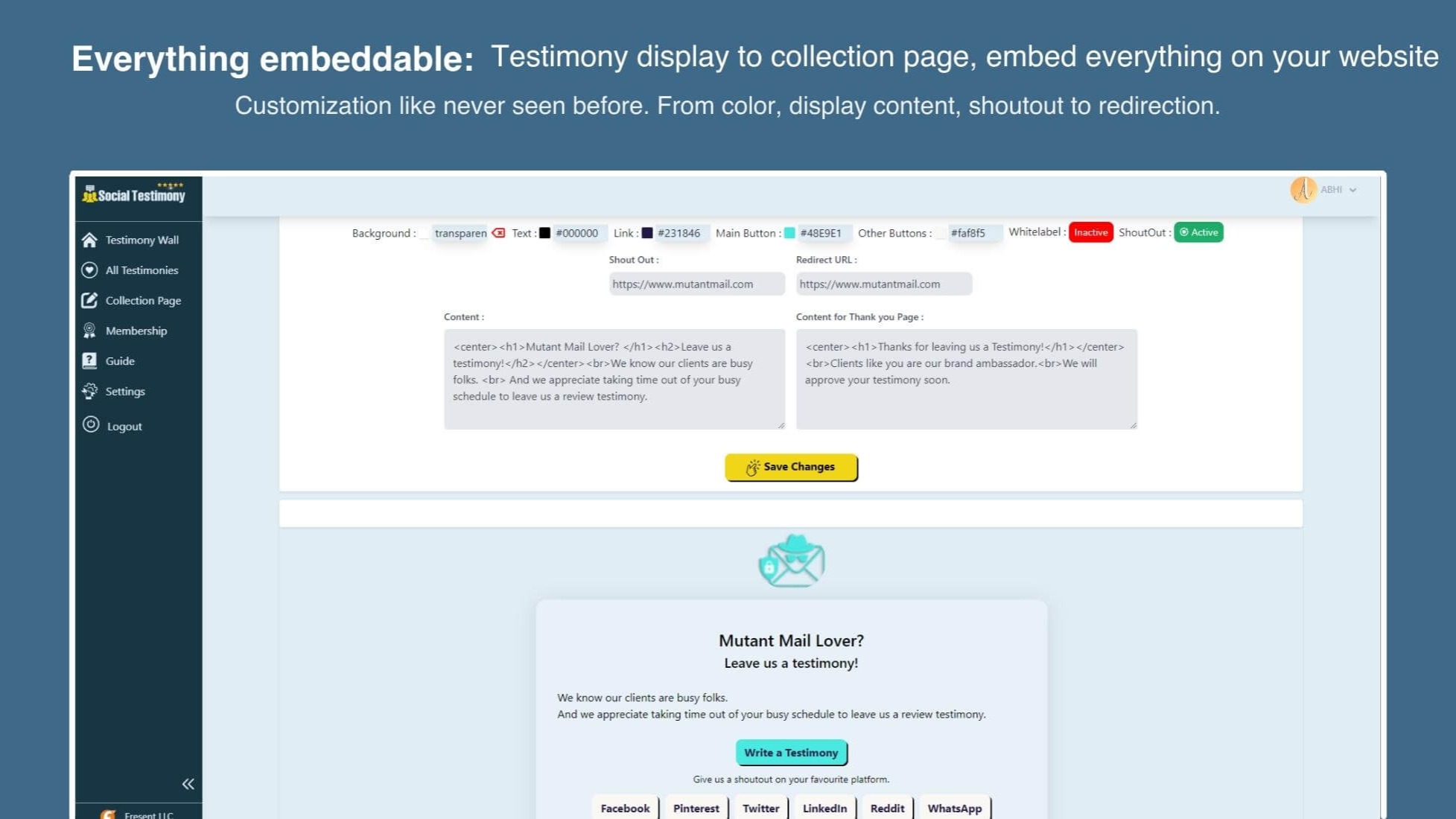
Task: Click the Shout Out URL input field
Action: point(695,283)
